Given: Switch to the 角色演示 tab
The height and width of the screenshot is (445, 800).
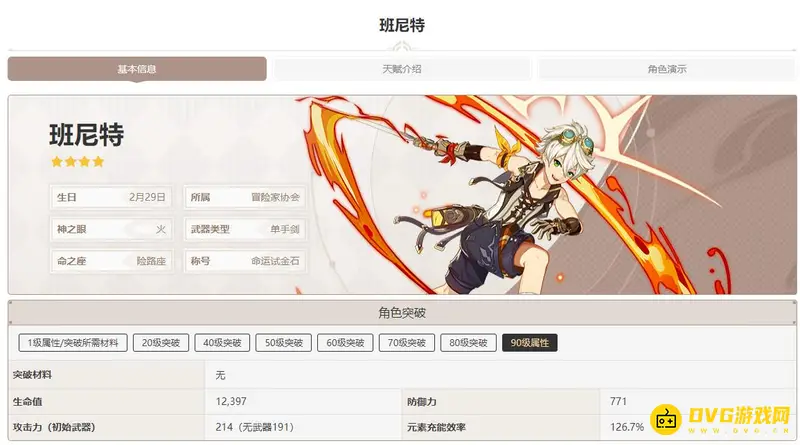Looking at the screenshot, I should point(667,69).
